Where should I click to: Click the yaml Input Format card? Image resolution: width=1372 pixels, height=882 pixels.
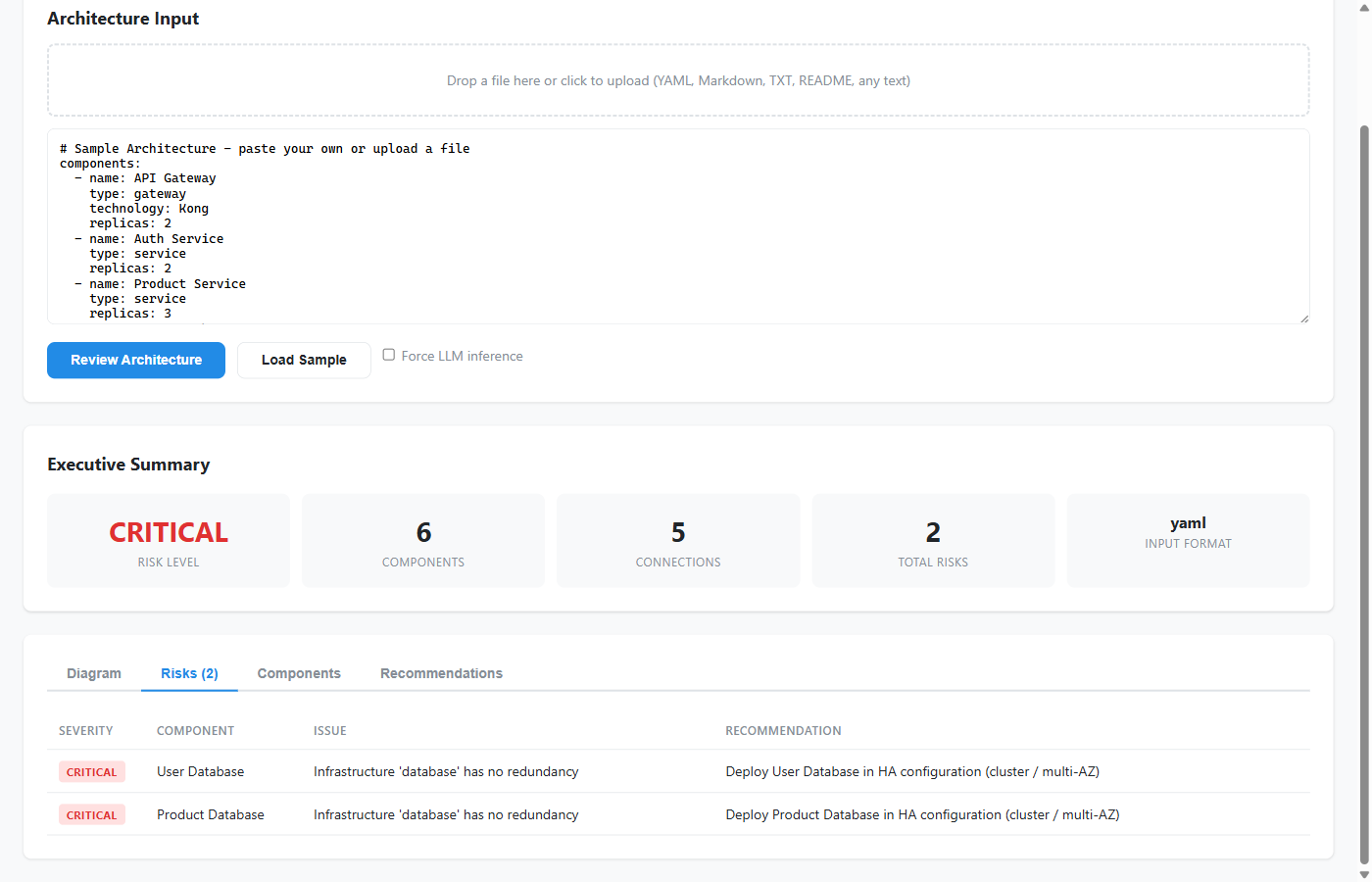pos(1188,541)
